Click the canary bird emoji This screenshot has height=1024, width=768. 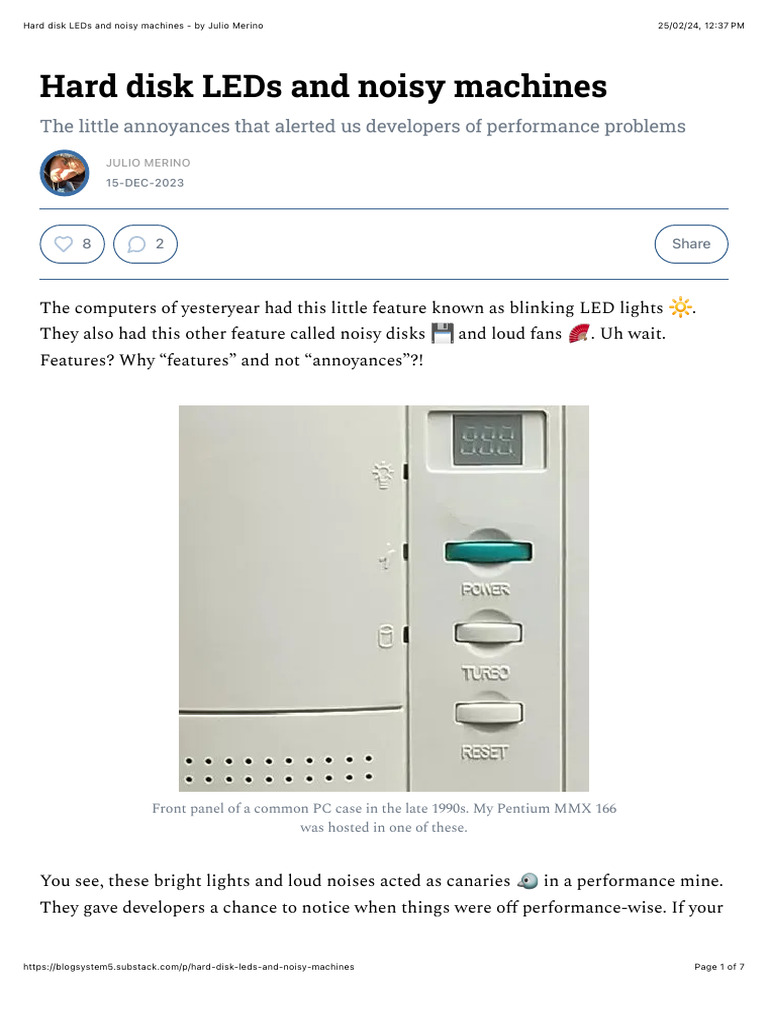point(528,881)
